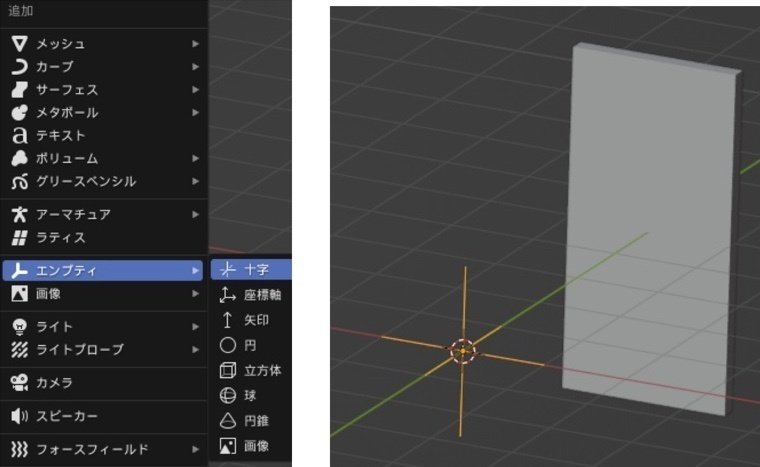This screenshot has height=467, width=760.
Task: Choose 十字 empty type in the submenu
Action: tap(251, 270)
